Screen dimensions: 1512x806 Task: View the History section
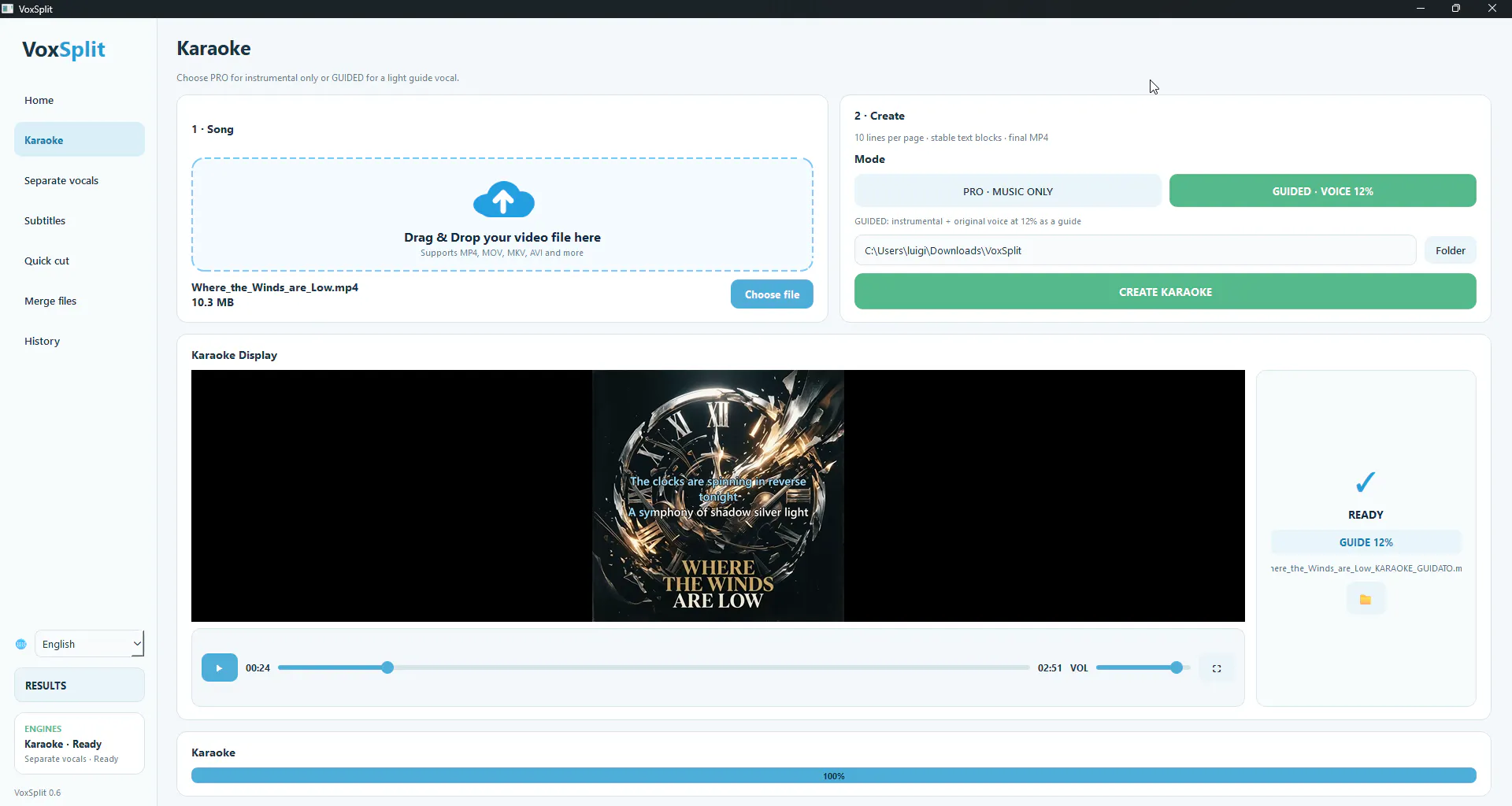(80, 341)
